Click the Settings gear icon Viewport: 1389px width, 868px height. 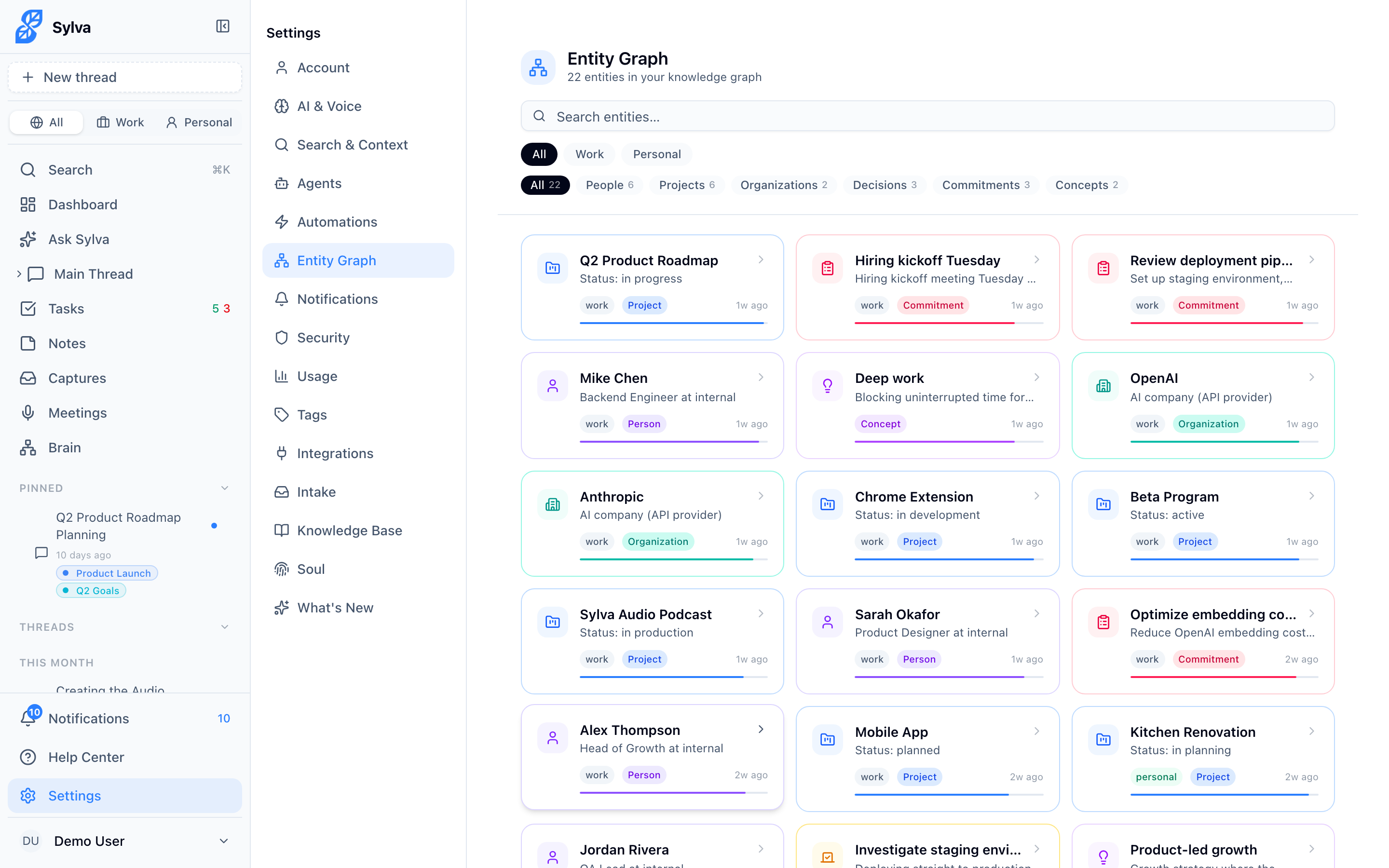[27, 796]
